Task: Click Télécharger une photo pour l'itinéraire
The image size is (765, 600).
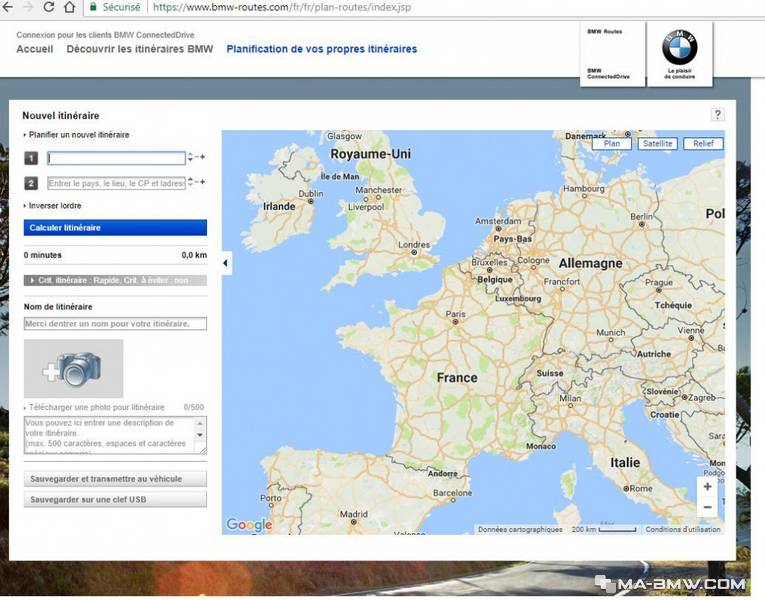Action: pyautogui.click(x=94, y=407)
